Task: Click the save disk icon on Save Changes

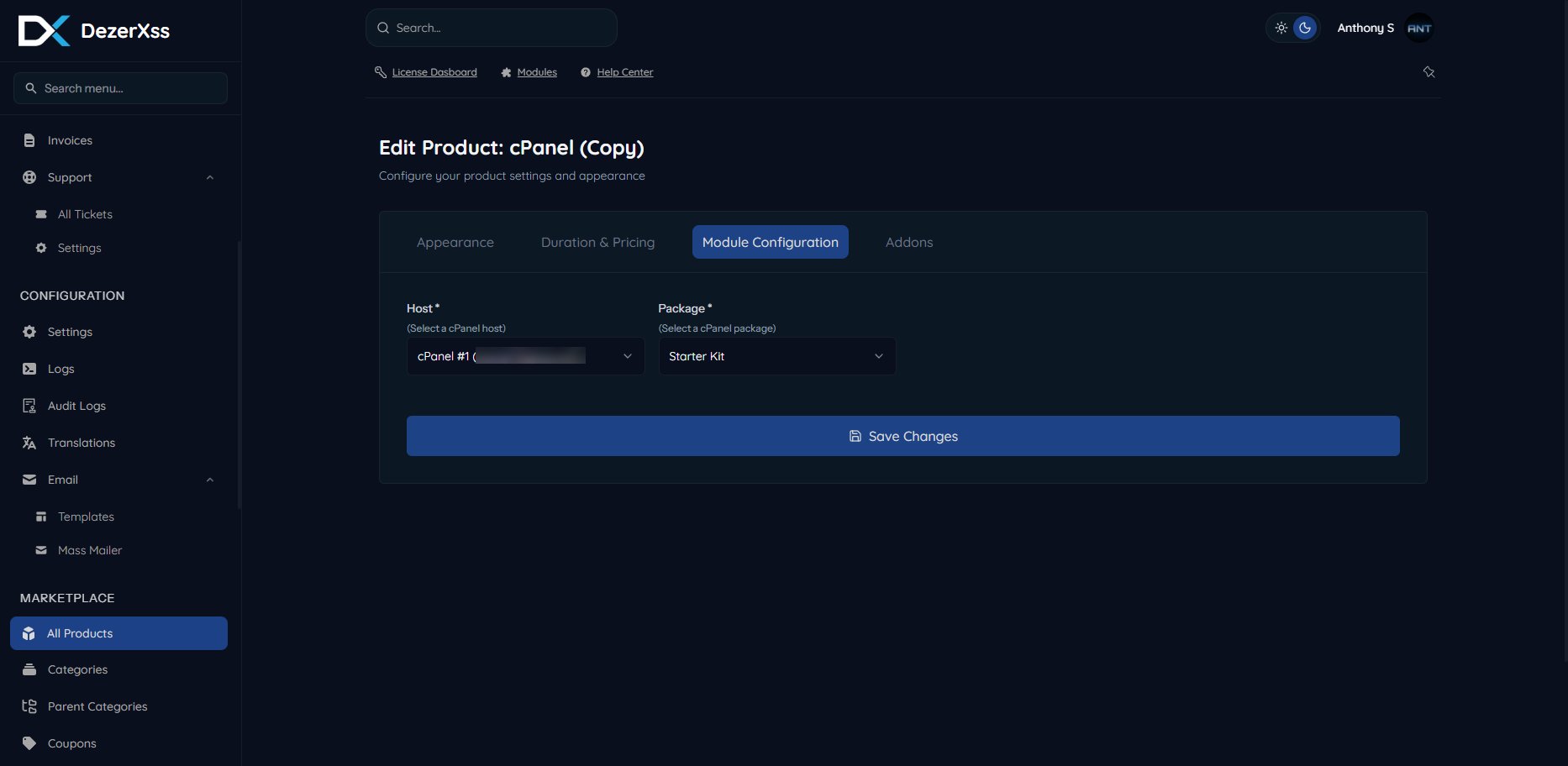Action: tap(855, 436)
